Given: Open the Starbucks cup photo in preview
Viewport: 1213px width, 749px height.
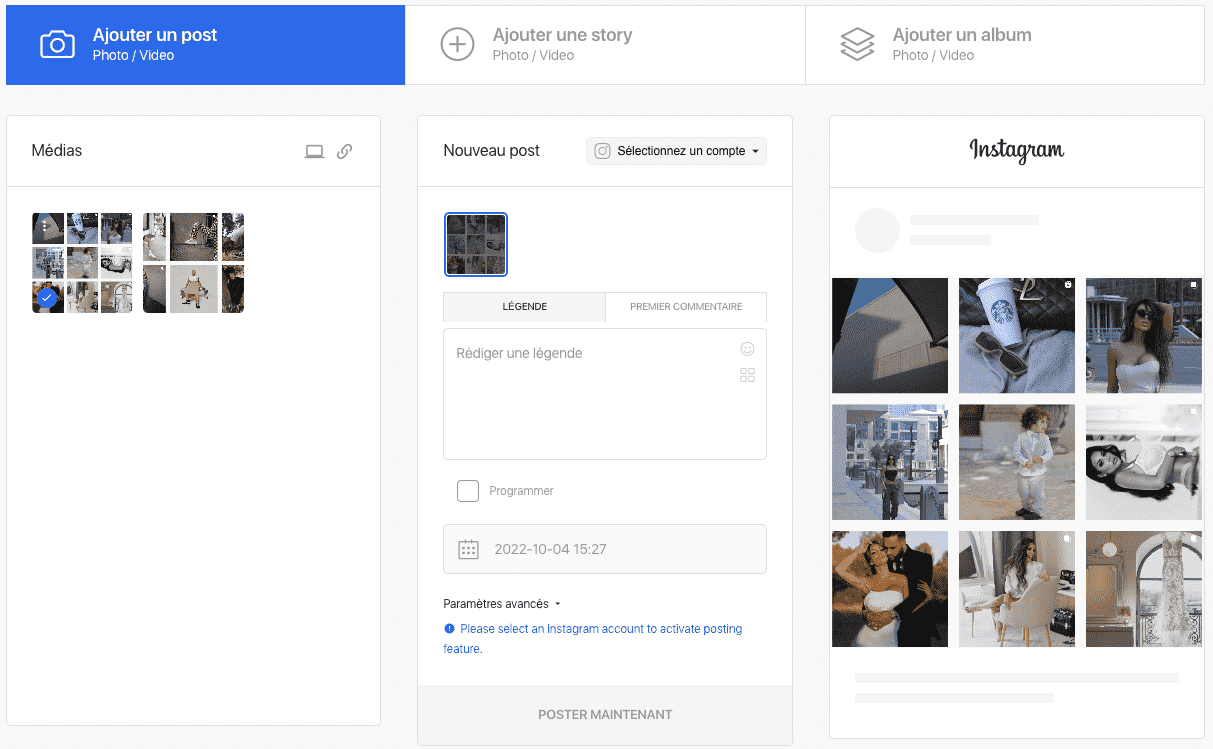Looking at the screenshot, I should (x=1017, y=336).
